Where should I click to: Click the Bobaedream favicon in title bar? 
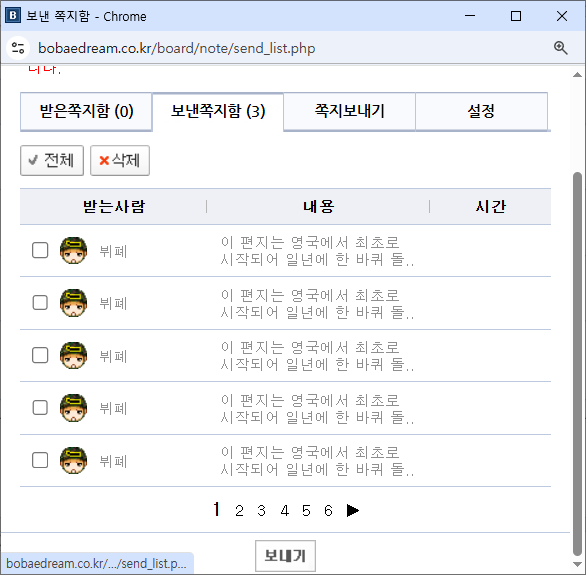pos(13,16)
